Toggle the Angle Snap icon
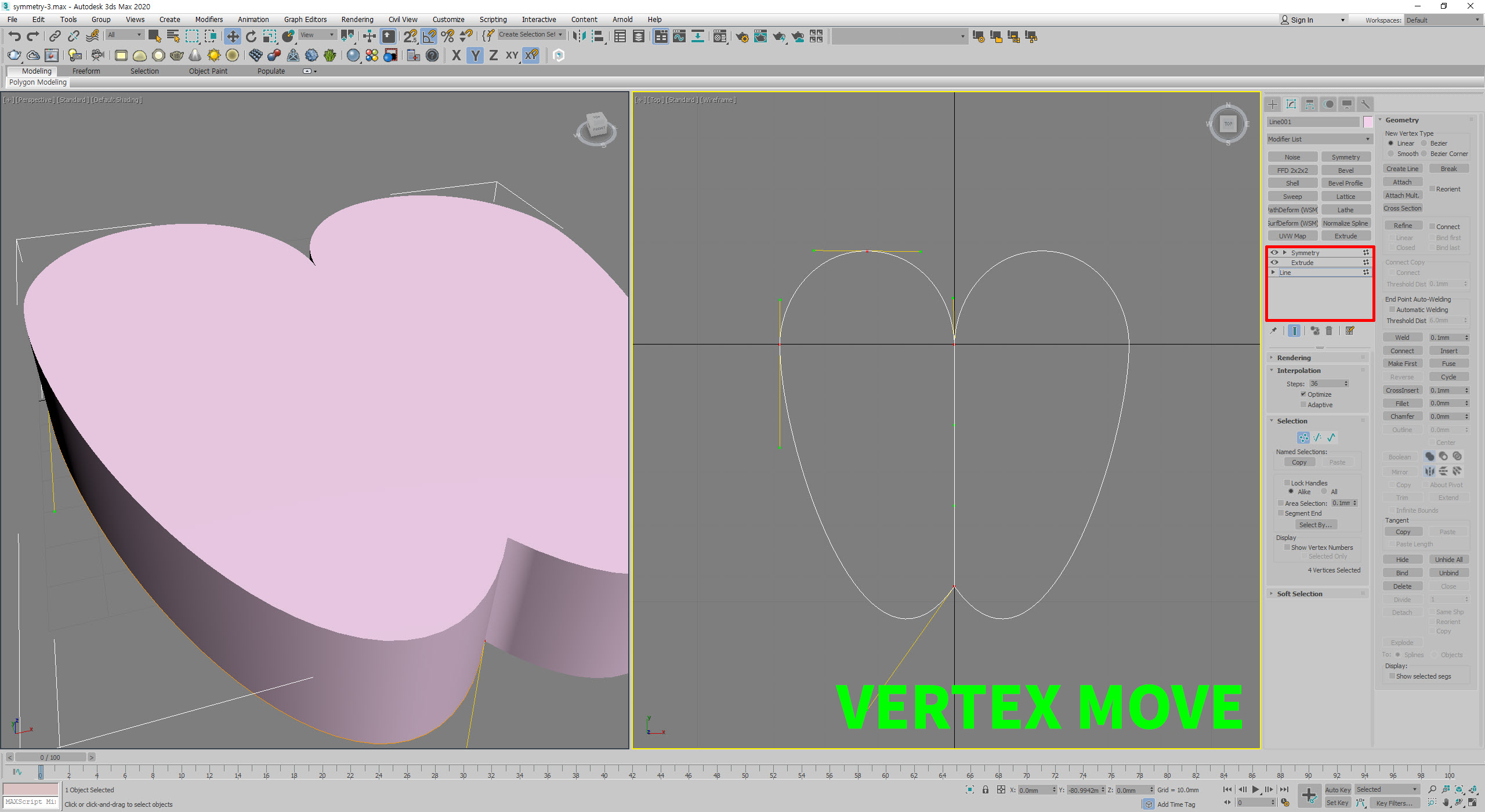This screenshot has width=1485, height=812. tap(429, 37)
